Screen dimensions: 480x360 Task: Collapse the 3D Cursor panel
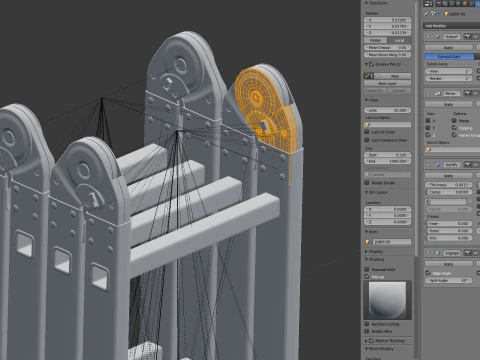366,192
